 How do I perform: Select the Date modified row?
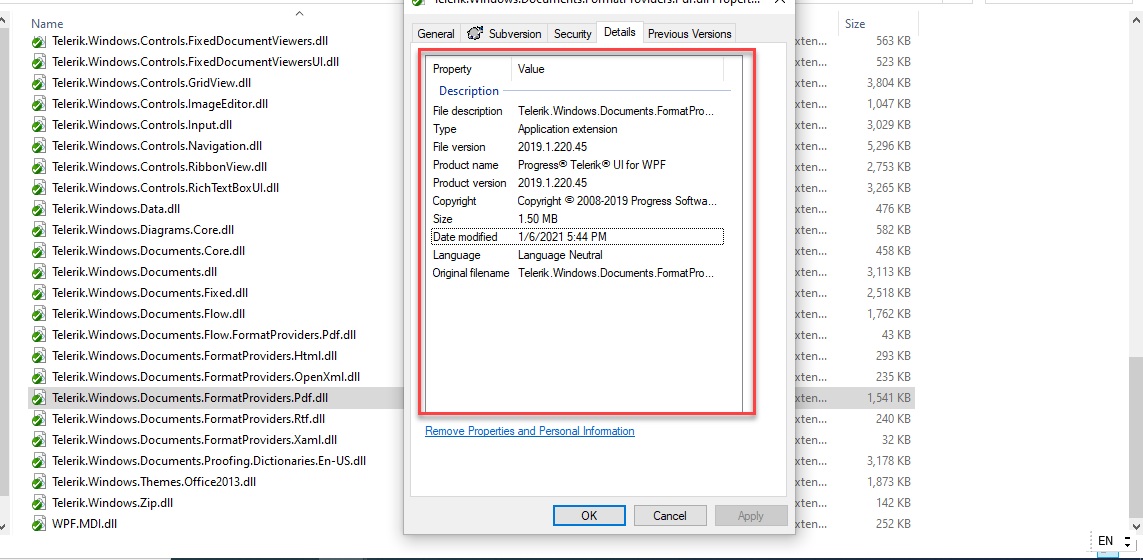point(577,237)
